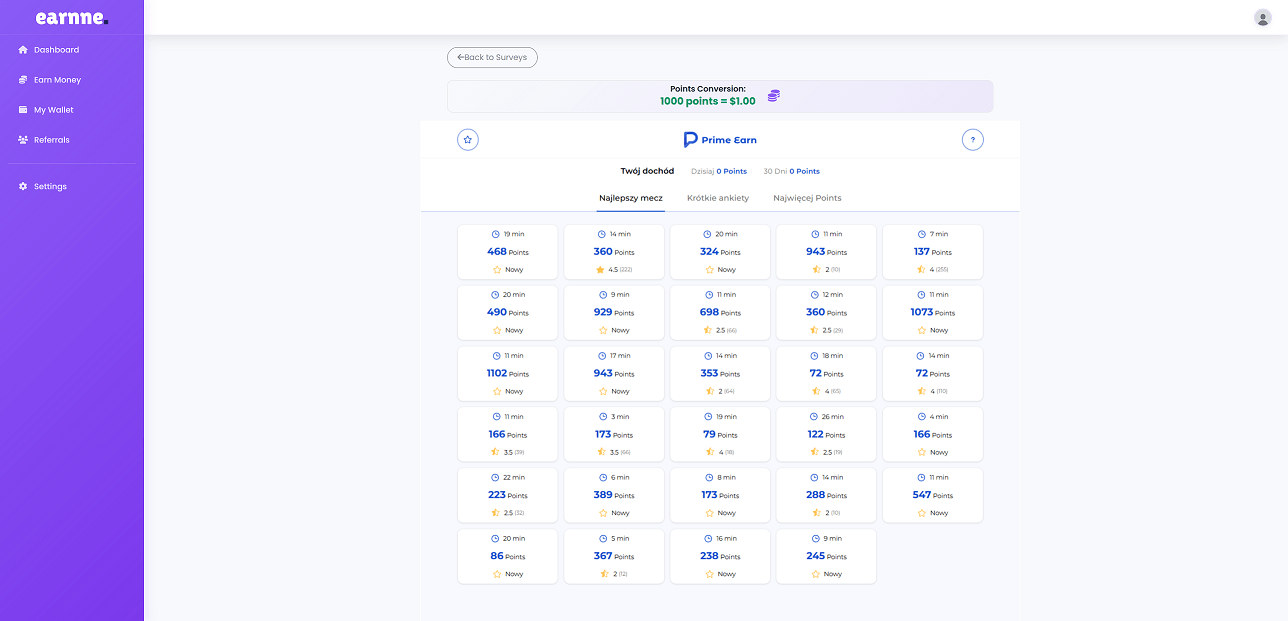
Task: Open the user profile avatar
Action: (x=1262, y=17)
